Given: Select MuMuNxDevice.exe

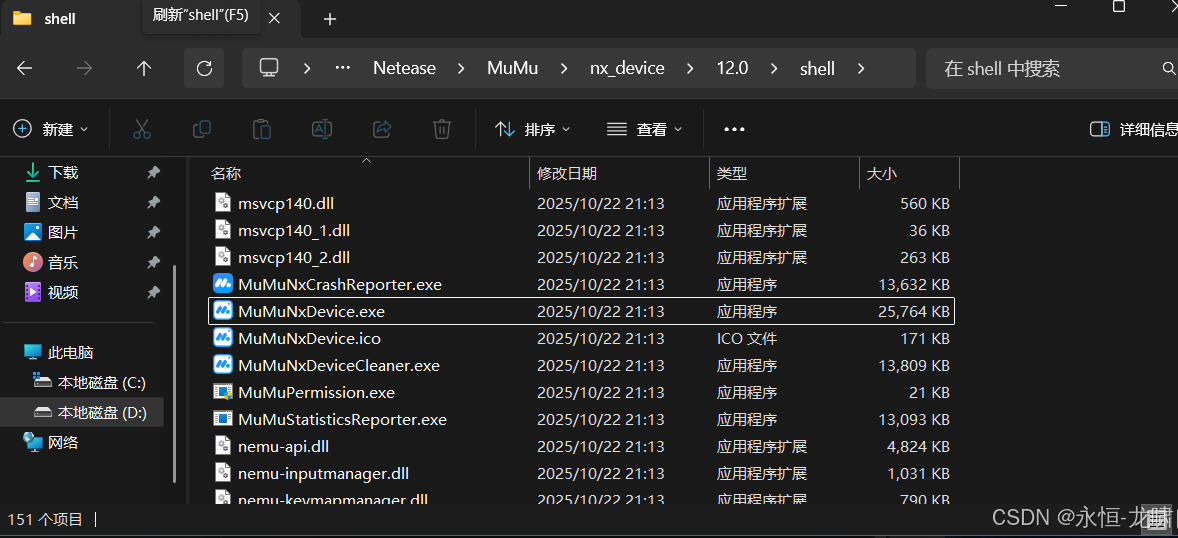Looking at the screenshot, I should (x=581, y=311).
